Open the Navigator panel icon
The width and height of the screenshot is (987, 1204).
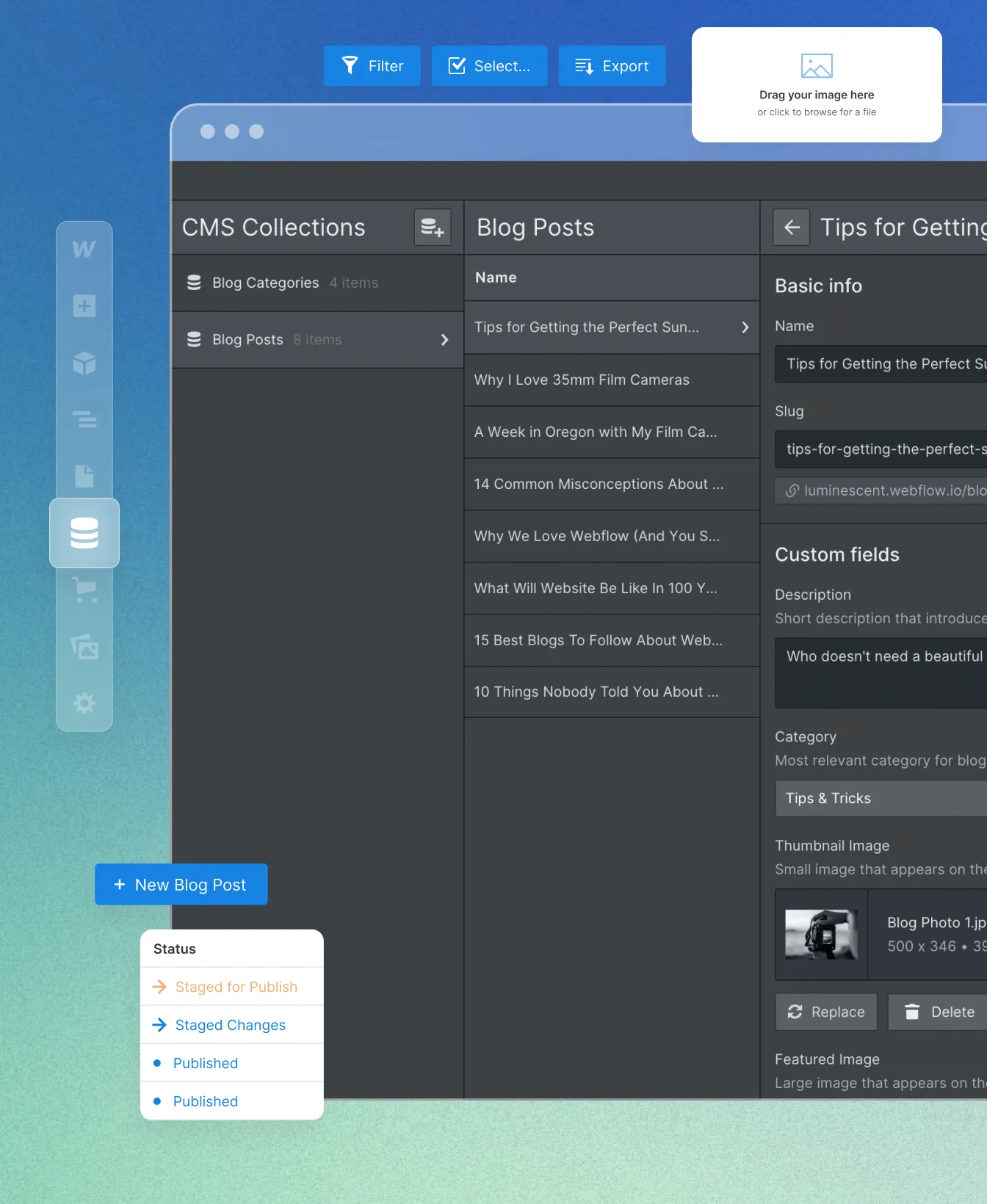coord(84,419)
